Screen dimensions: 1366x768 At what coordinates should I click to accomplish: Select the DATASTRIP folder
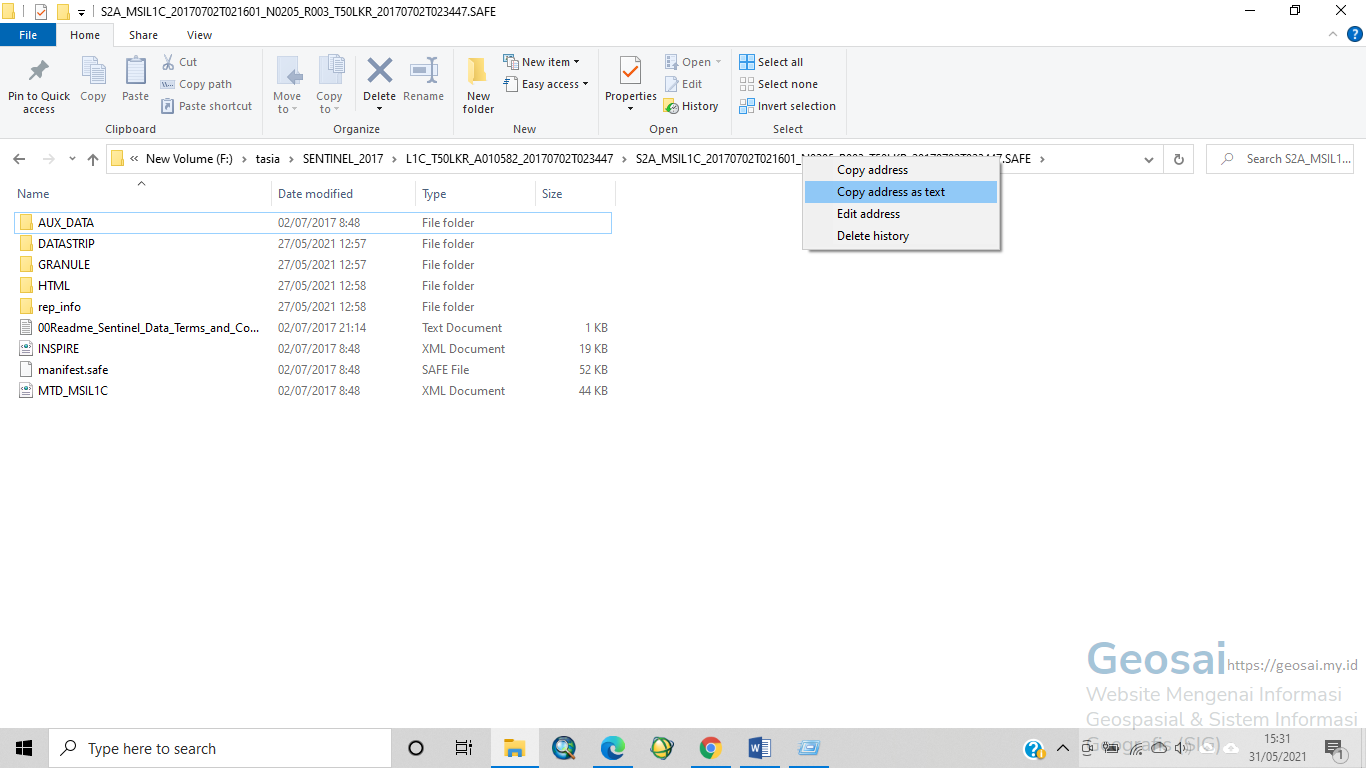[x=313, y=244]
